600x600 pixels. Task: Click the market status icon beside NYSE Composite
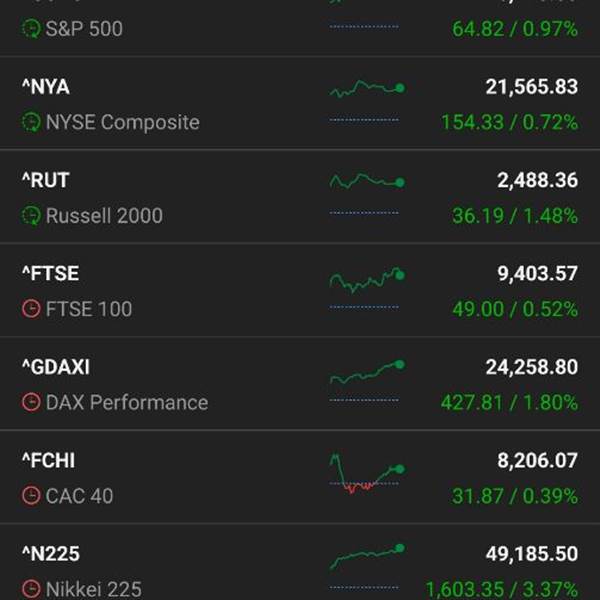(31, 123)
